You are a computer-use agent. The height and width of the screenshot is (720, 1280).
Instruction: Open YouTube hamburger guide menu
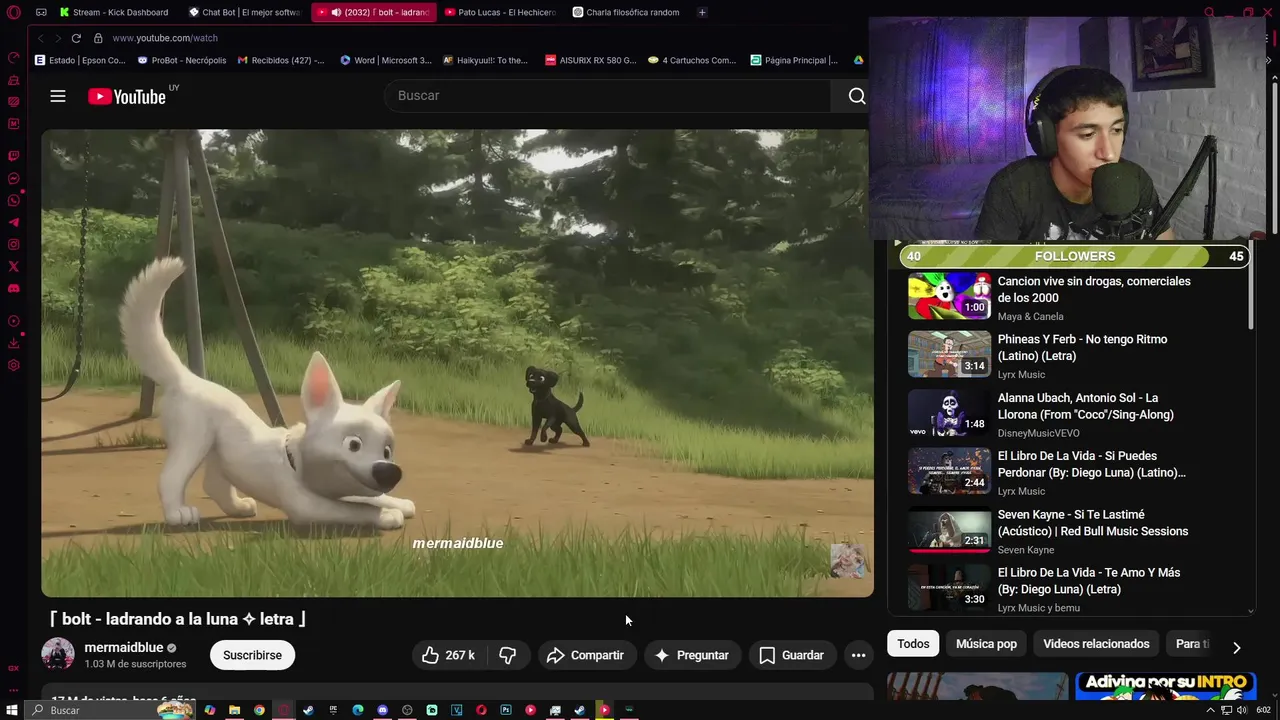58,96
